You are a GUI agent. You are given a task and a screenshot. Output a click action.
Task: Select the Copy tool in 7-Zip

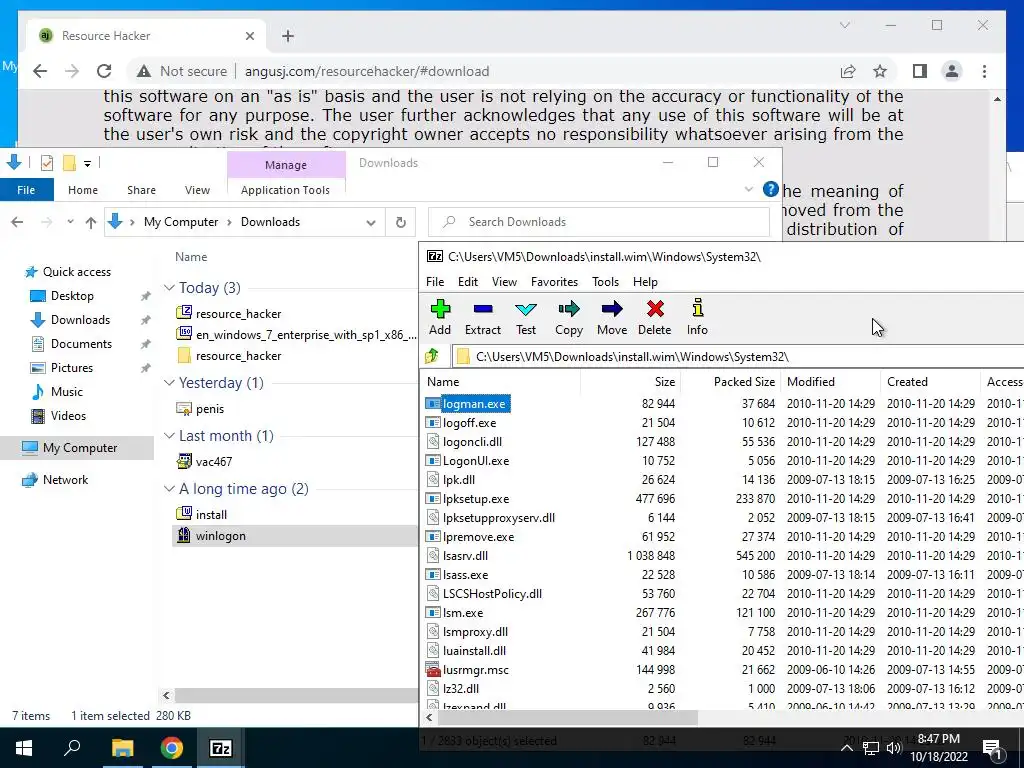click(x=569, y=317)
